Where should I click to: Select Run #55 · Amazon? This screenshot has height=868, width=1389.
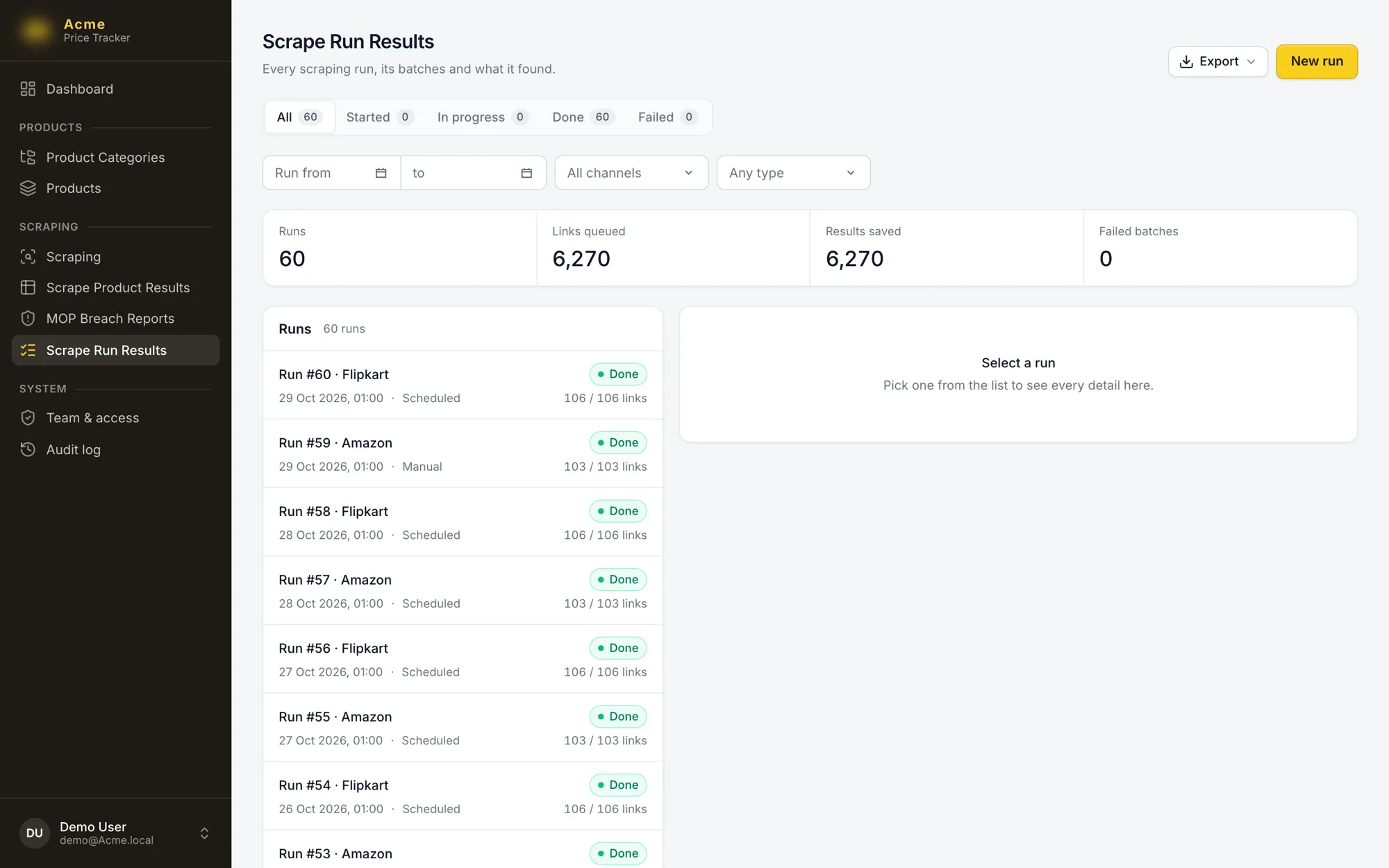[463, 728]
